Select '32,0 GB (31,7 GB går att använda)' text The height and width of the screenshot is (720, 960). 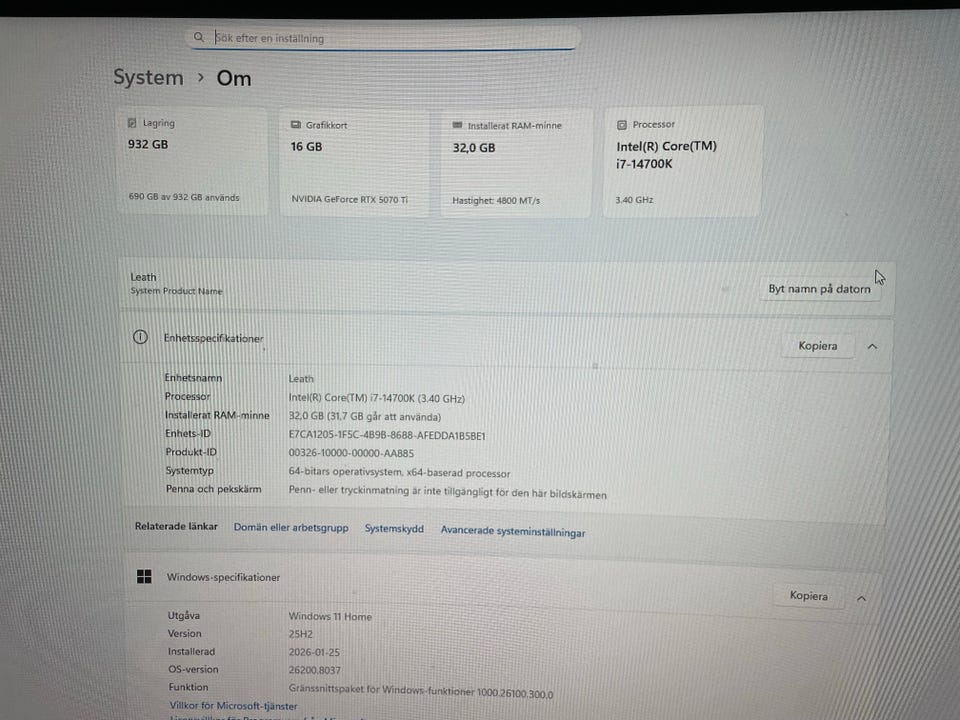tap(365, 416)
